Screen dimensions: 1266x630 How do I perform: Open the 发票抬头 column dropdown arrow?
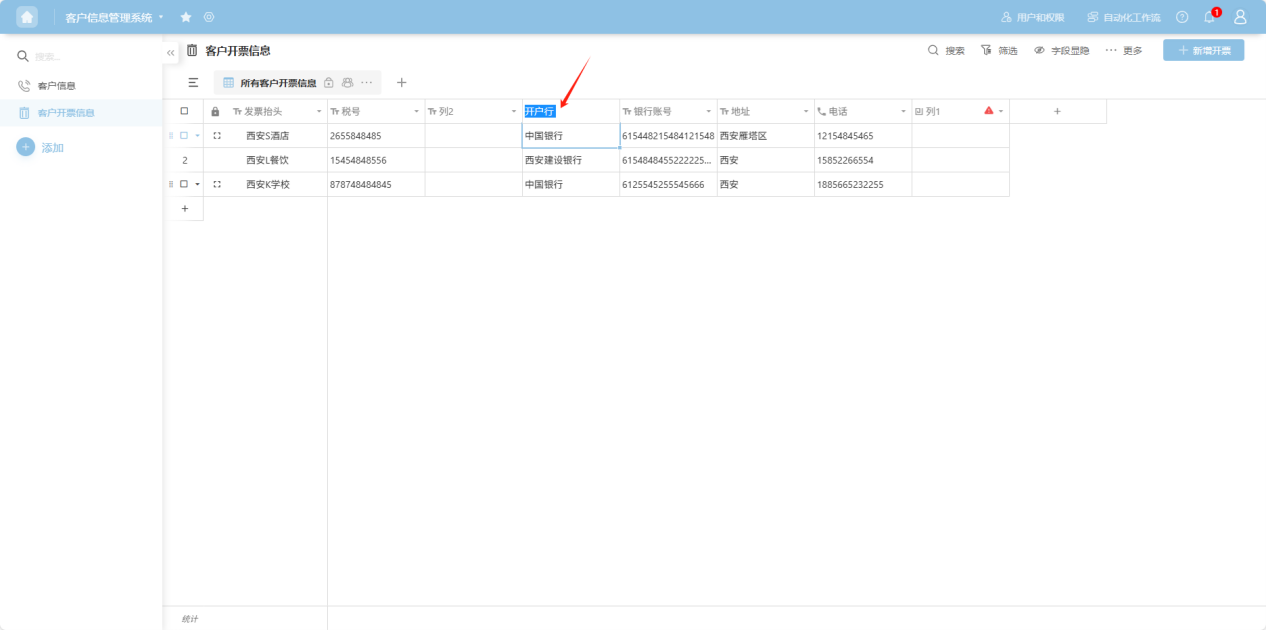pos(319,112)
